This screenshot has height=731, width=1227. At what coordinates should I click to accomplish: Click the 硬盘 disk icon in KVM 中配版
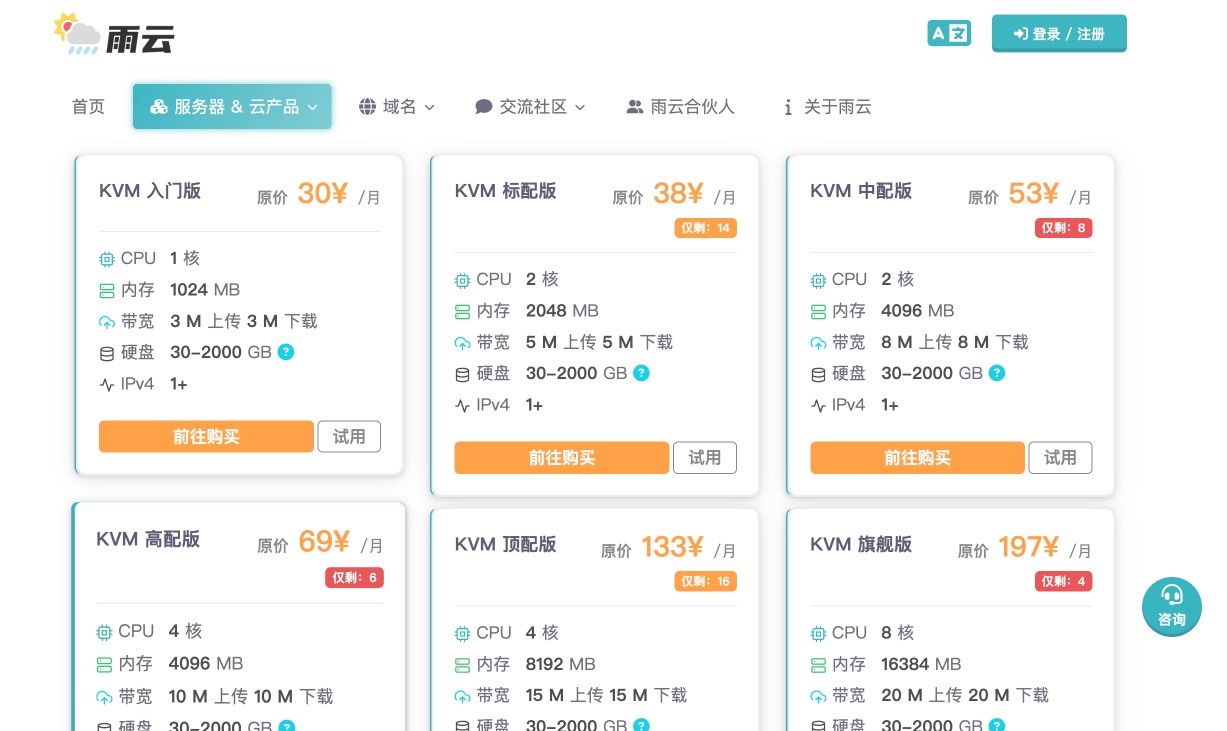click(818, 374)
